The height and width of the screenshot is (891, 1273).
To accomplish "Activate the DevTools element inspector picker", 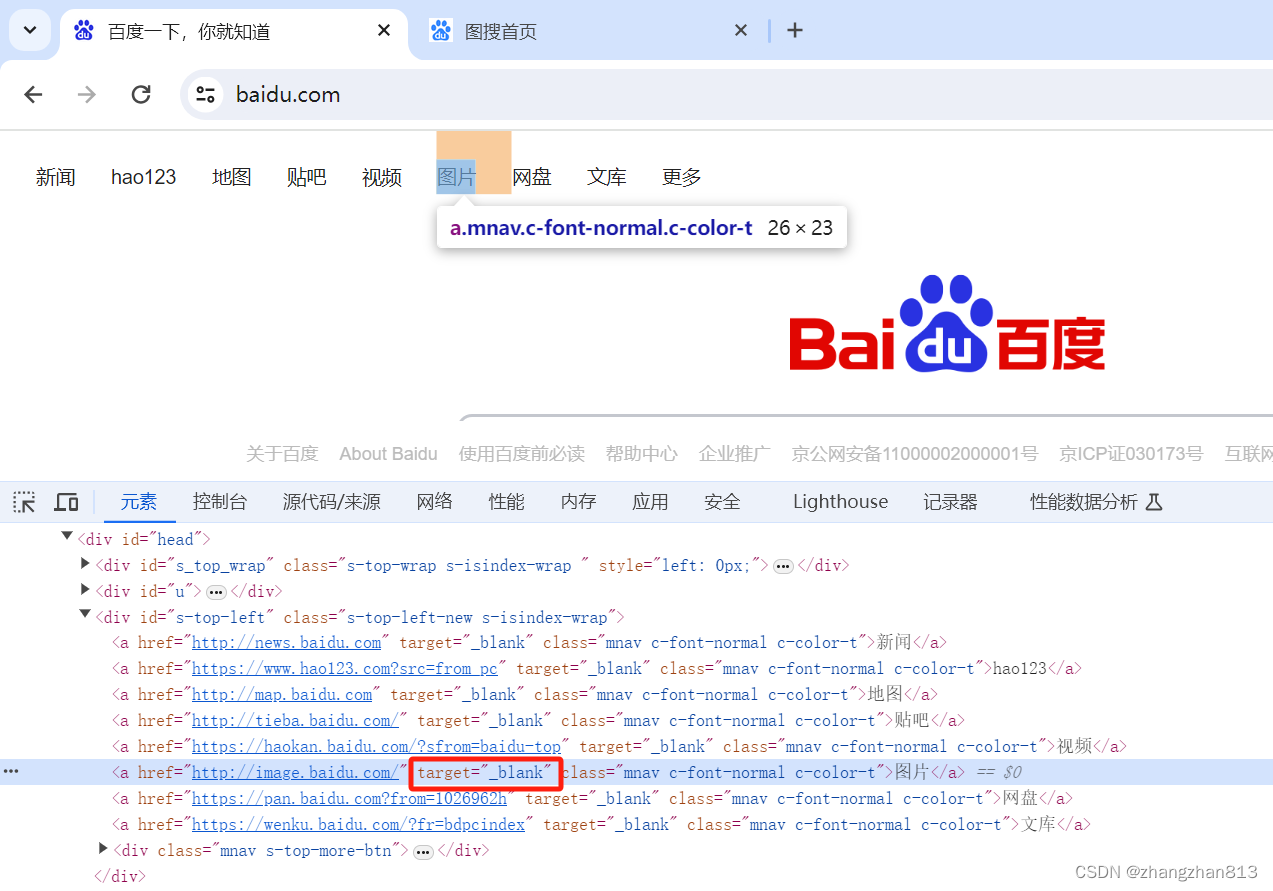I will [24, 502].
